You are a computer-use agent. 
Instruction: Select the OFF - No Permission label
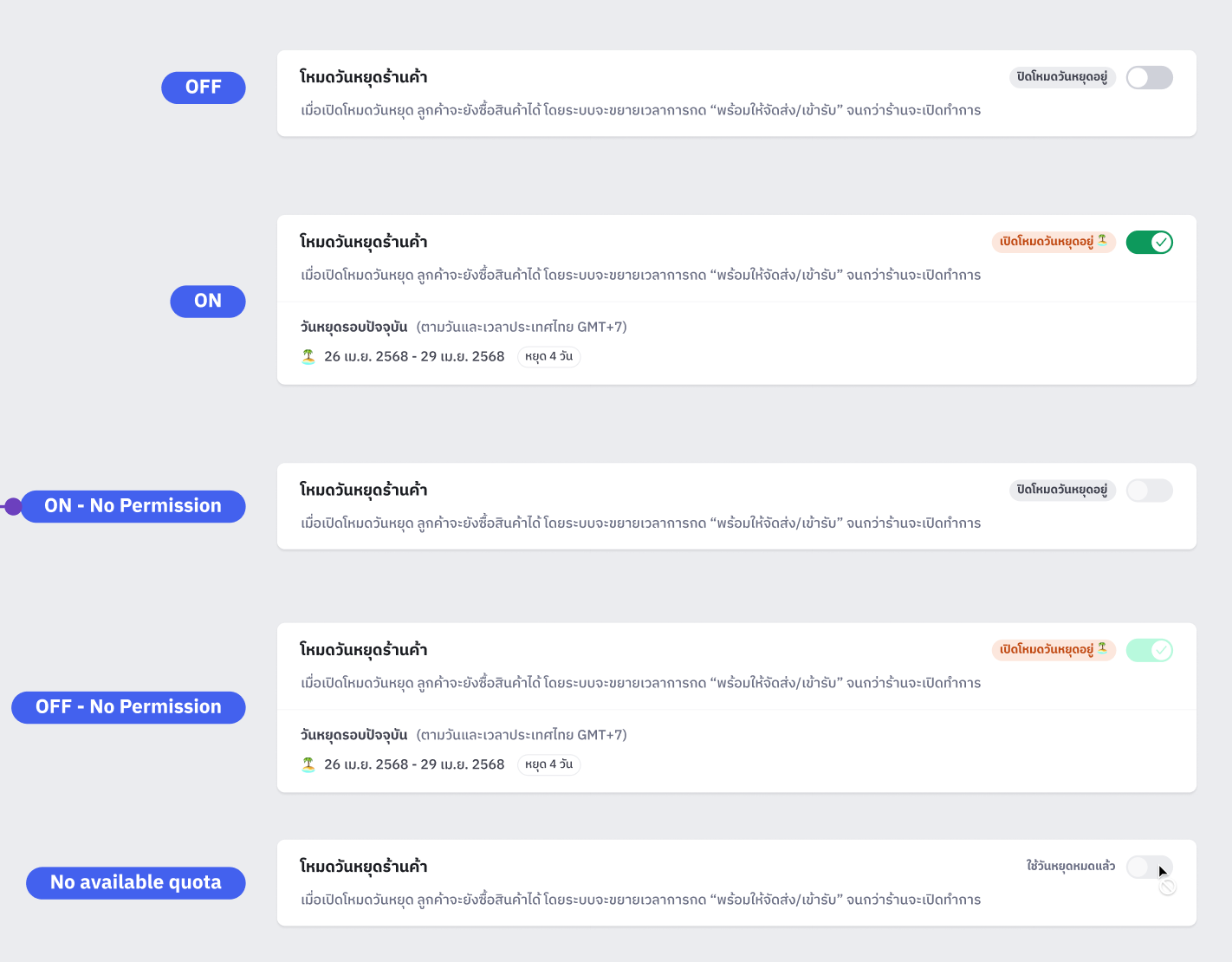pyautogui.click(x=128, y=707)
